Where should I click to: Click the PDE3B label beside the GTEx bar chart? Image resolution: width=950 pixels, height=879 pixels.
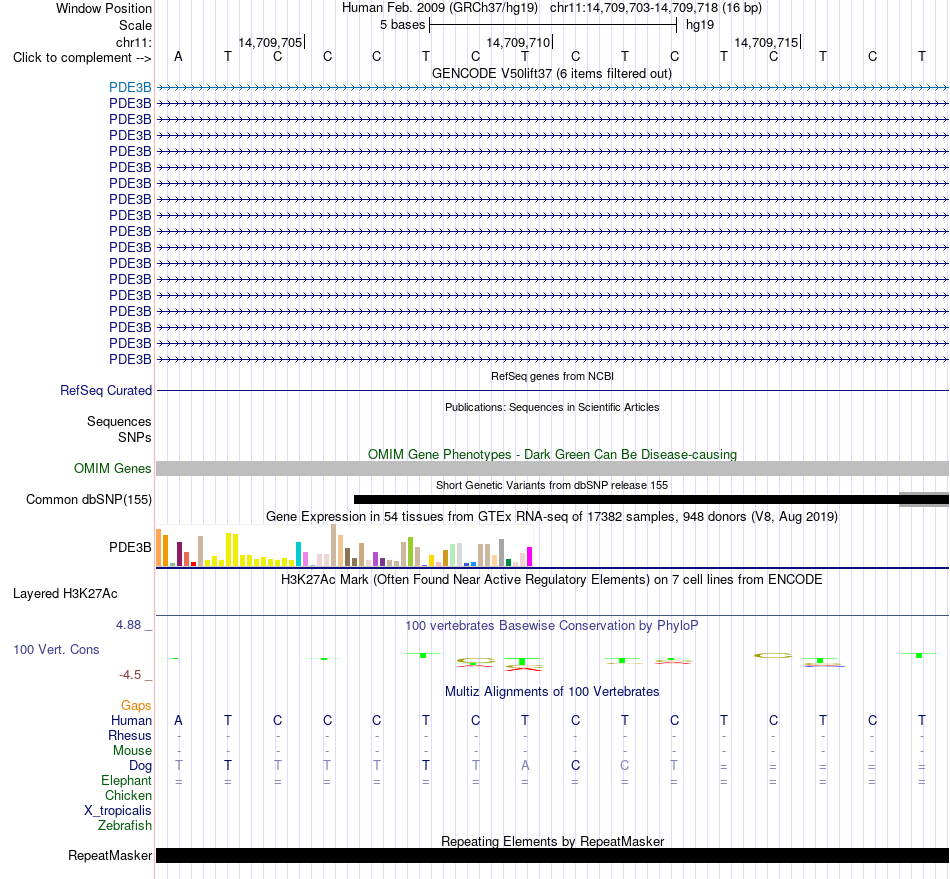point(130,547)
